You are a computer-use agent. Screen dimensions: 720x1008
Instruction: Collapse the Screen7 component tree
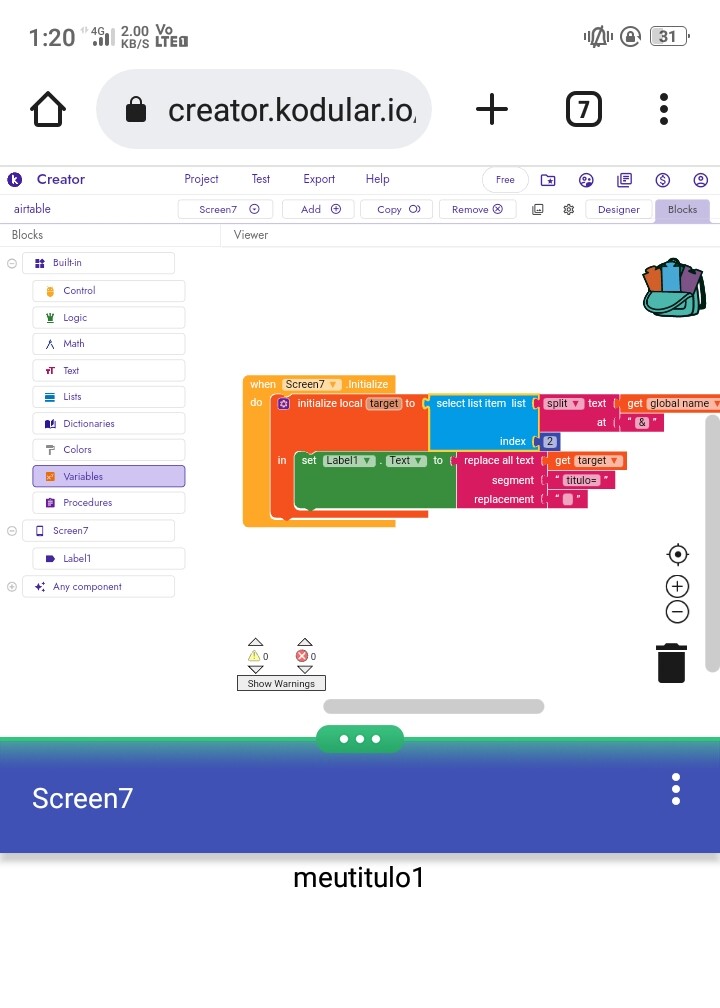point(12,531)
